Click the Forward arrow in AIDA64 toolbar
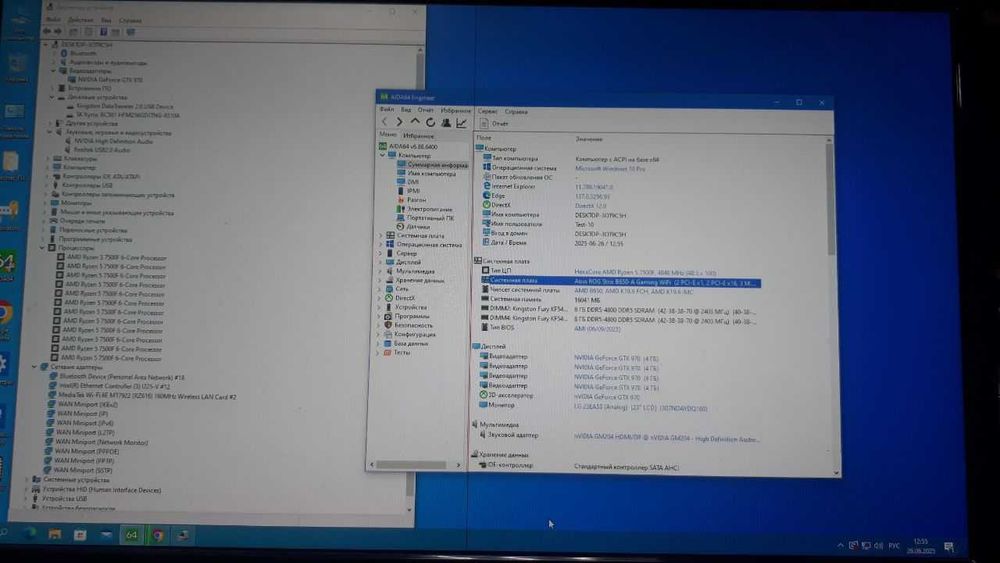Image resolution: width=1000 pixels, height=563 pixels. coord(400,122)
